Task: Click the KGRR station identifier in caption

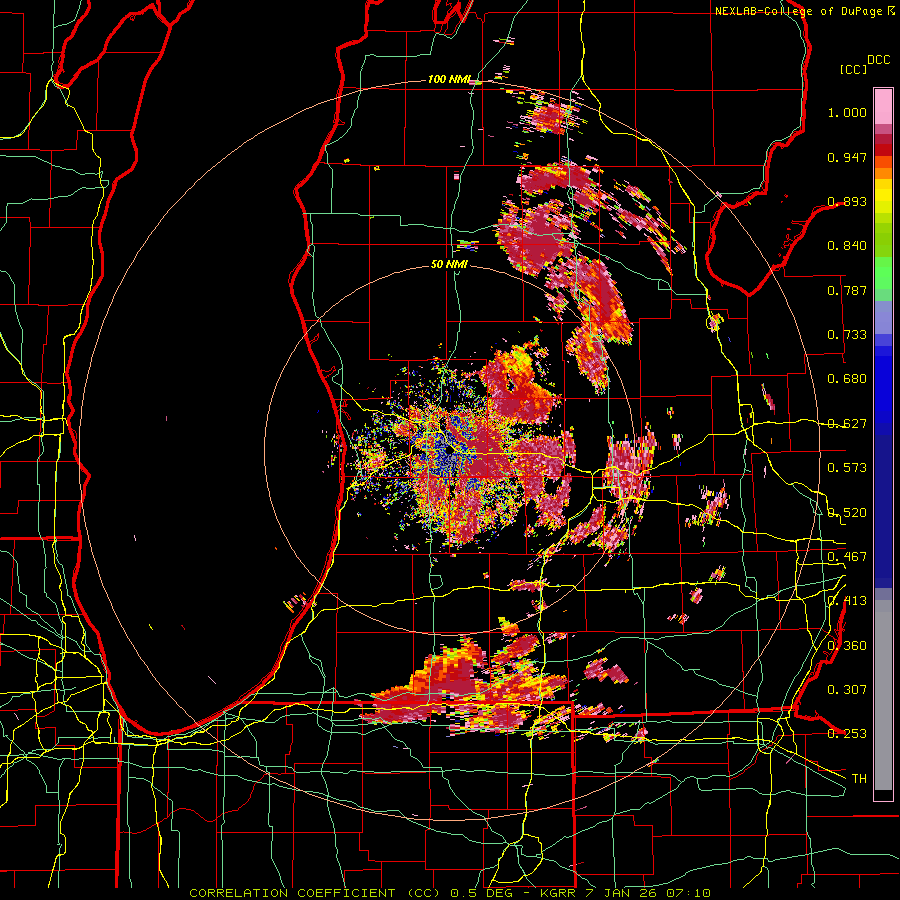Action: [557, 893]
